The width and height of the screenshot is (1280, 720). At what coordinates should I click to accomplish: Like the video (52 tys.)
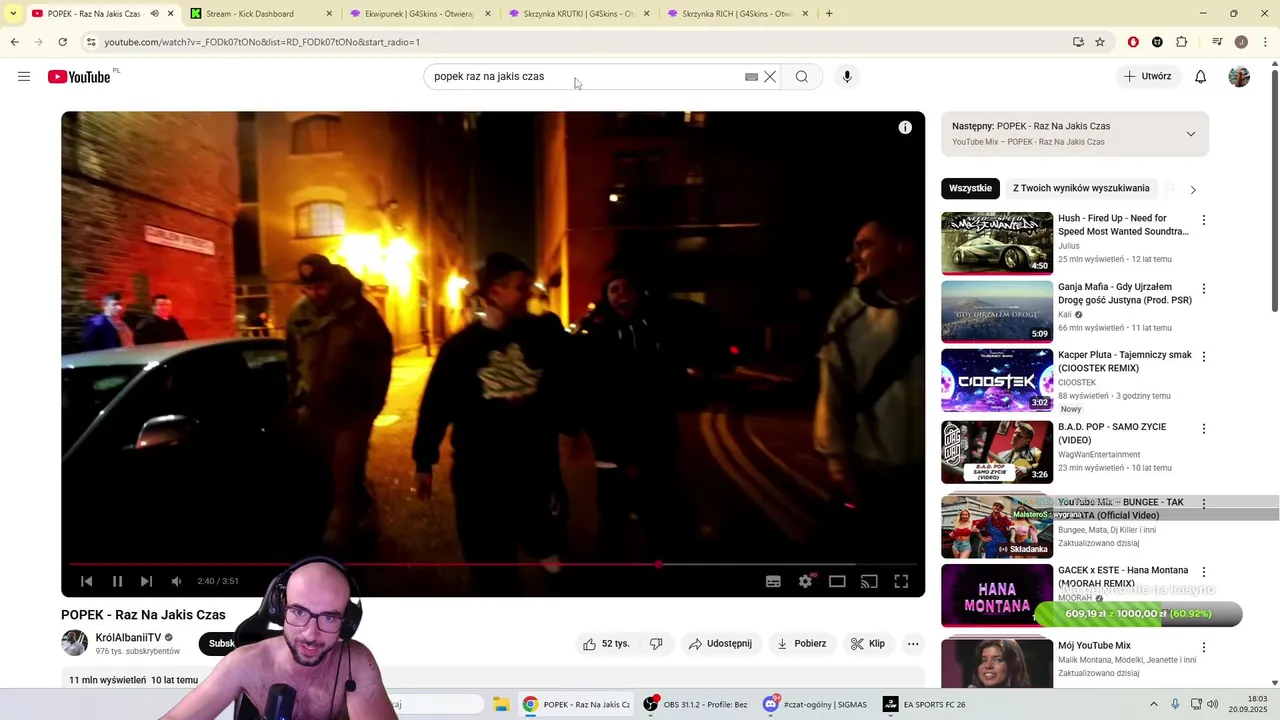tap(606, 644)
